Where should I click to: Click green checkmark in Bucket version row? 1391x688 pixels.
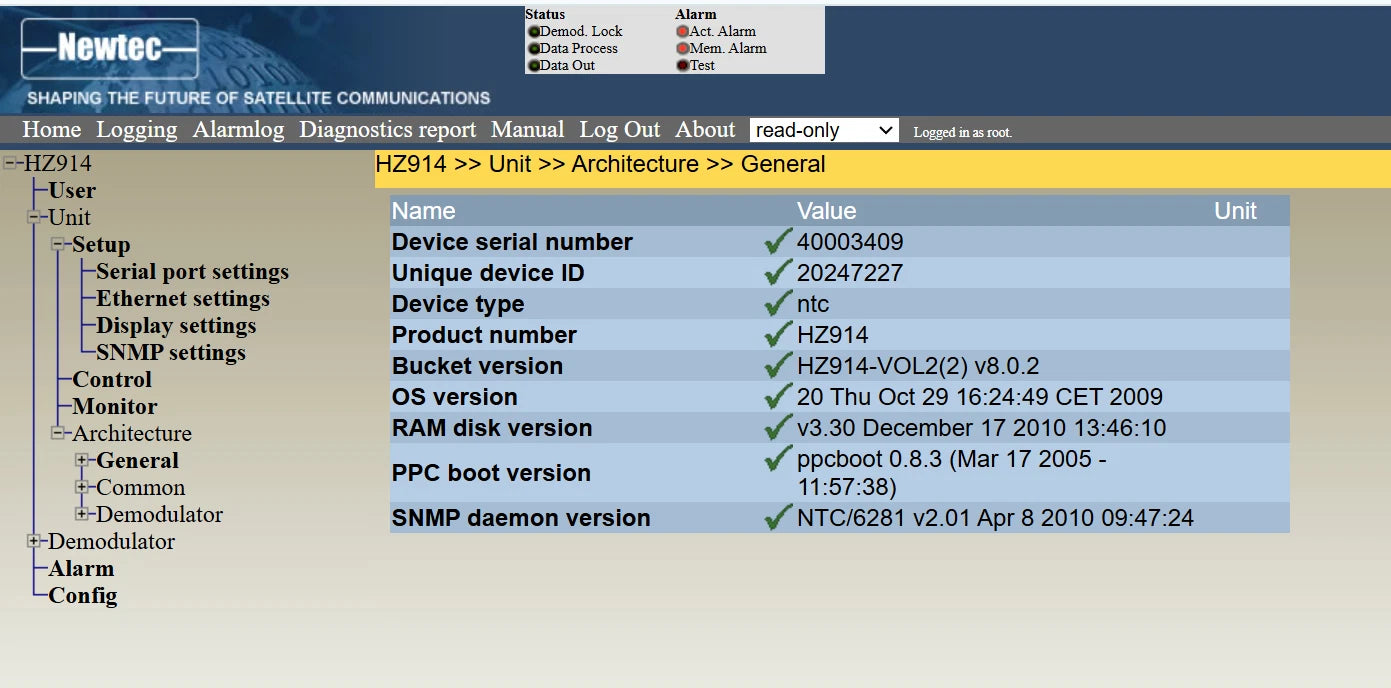(778, 365)
